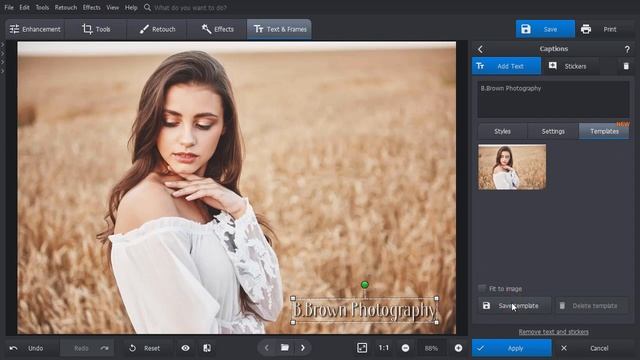Click the trash icon beside Stickers
This screenshot has height=360, width=640.
coord(626,66)
